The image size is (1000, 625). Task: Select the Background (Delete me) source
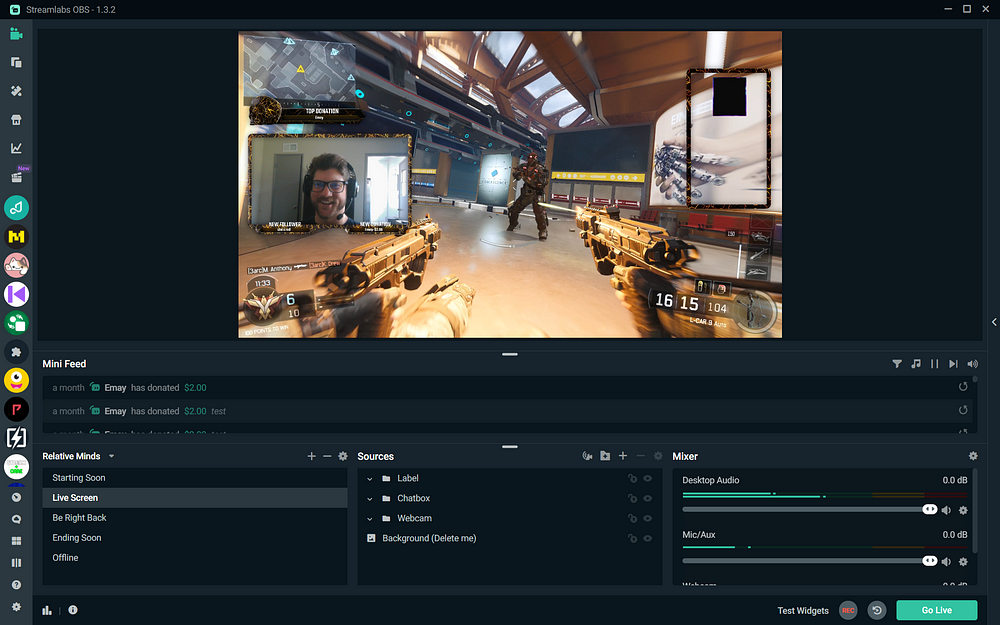[x=509, y=538]
